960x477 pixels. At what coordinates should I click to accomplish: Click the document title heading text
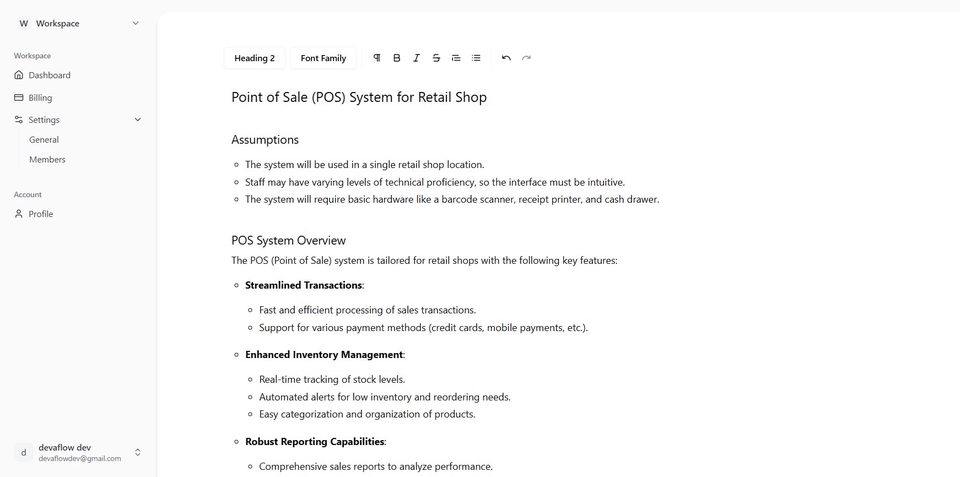(359, 97)
